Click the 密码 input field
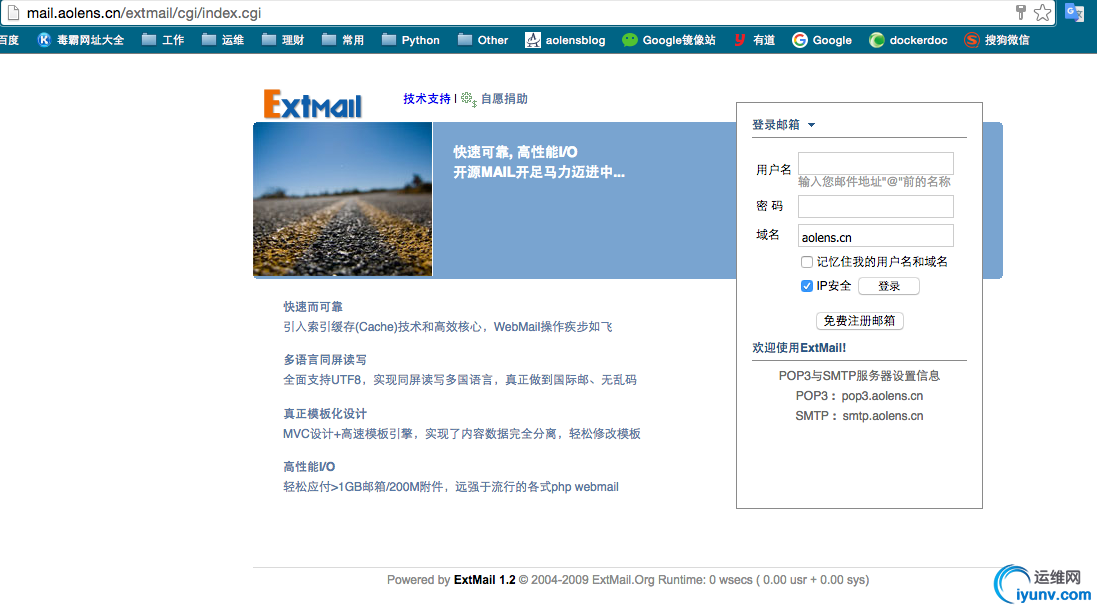This screenshot has height=611, width=1097. [875, 206]
